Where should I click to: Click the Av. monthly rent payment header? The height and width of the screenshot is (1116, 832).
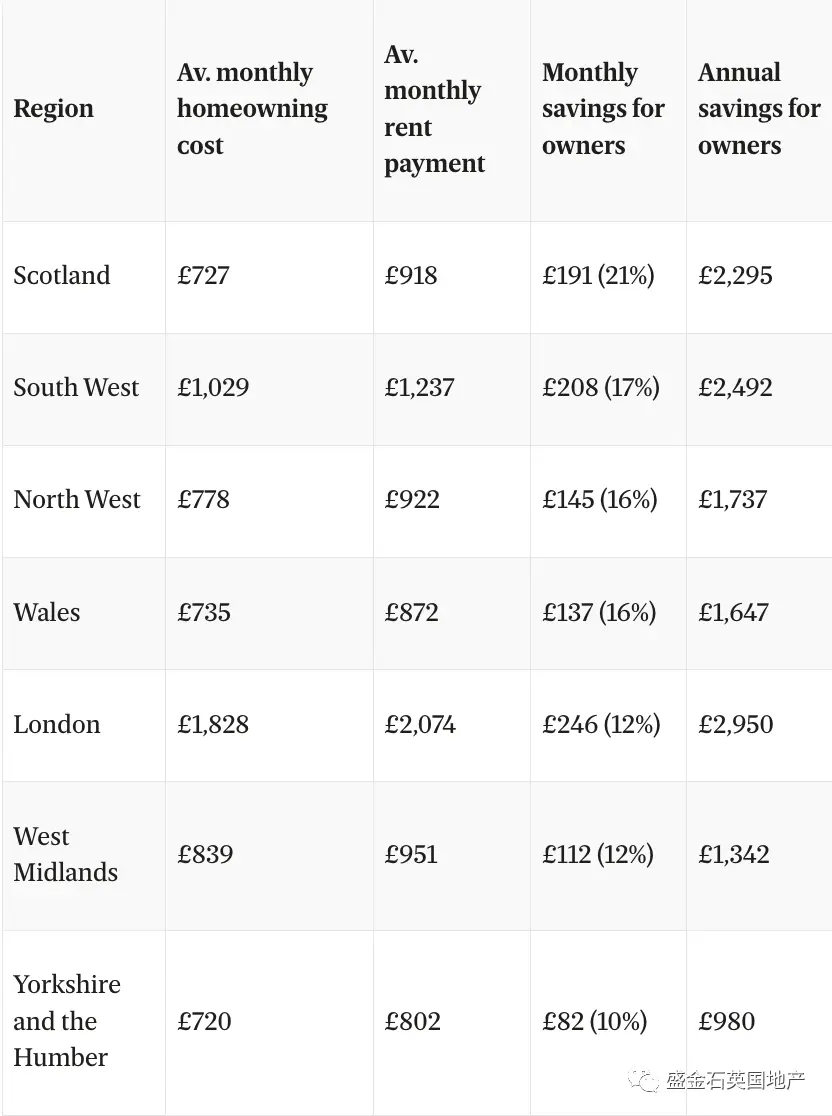tap(434, 108)
